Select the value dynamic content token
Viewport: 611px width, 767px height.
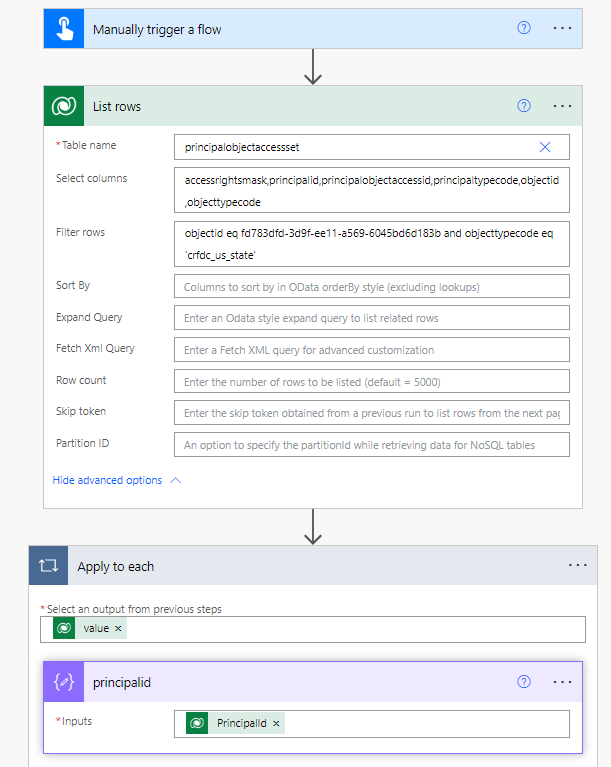pyautogui.click(x=90, y=628)
